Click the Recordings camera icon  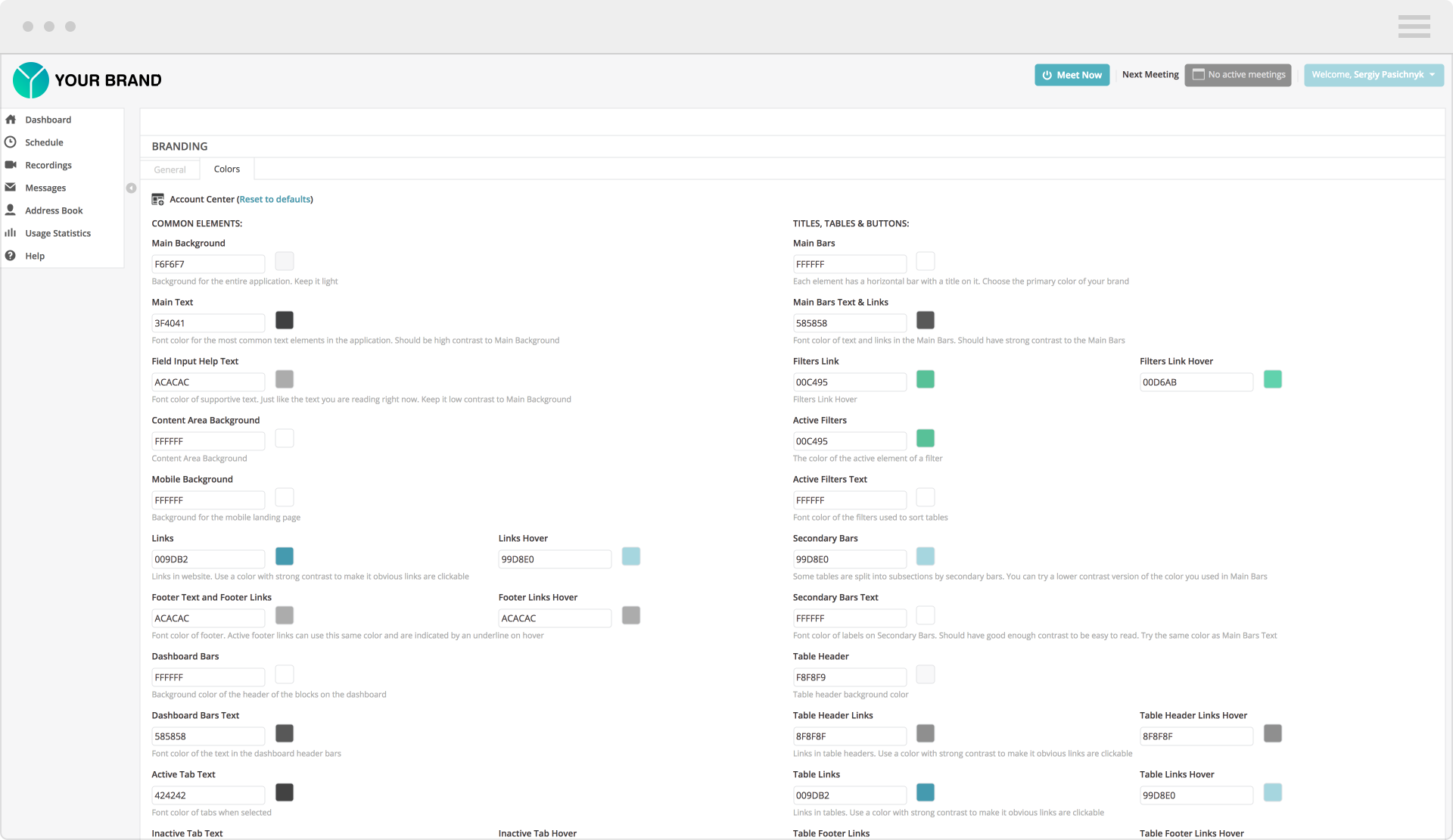[x=11, y=165]
